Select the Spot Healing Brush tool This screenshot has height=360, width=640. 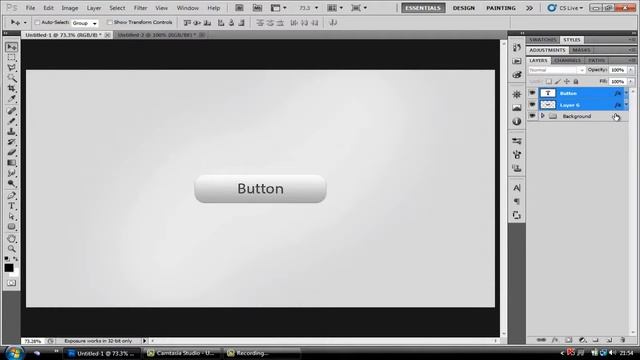pos(11,111)
